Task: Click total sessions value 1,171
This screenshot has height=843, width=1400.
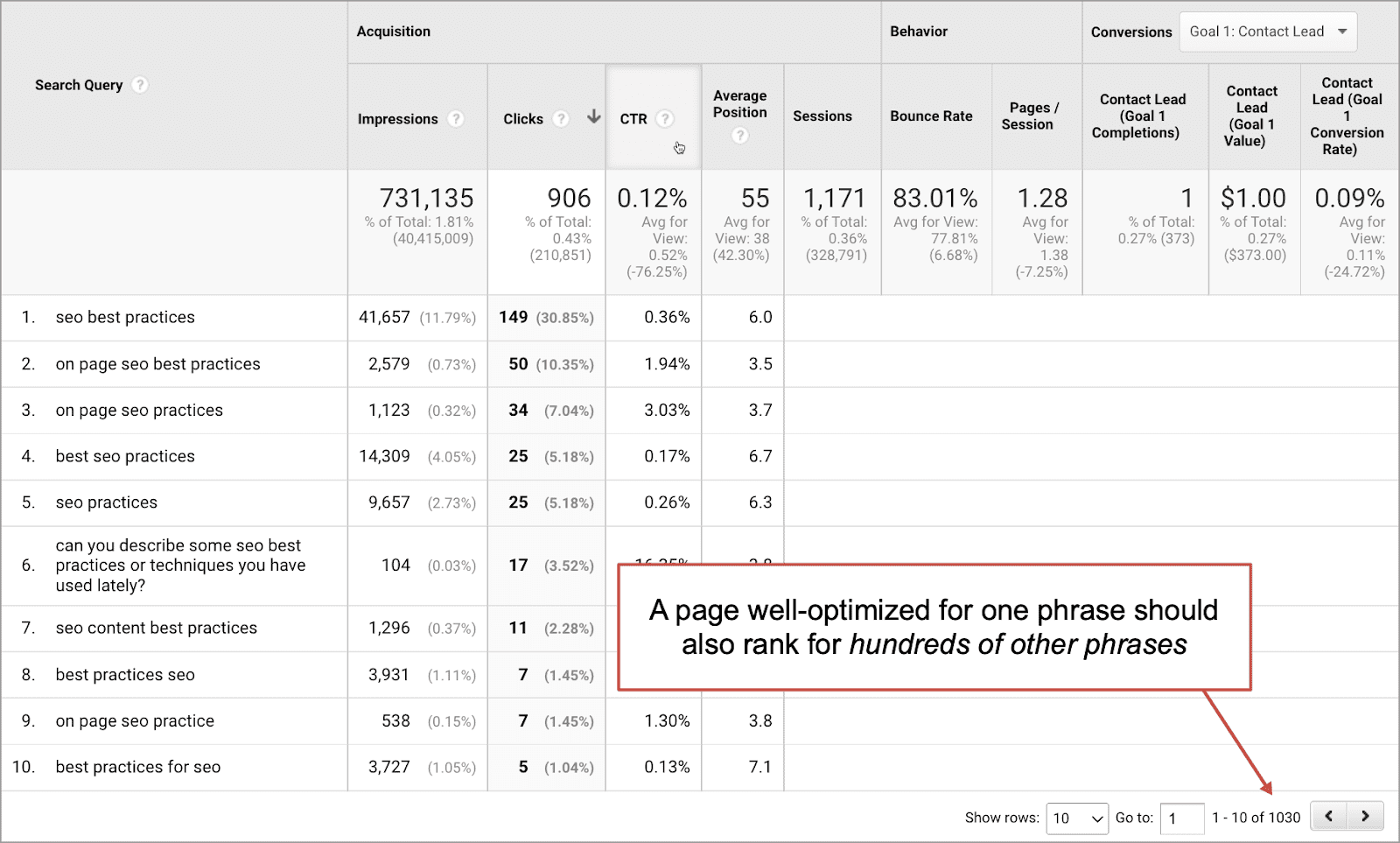Action: click(834, 198)
